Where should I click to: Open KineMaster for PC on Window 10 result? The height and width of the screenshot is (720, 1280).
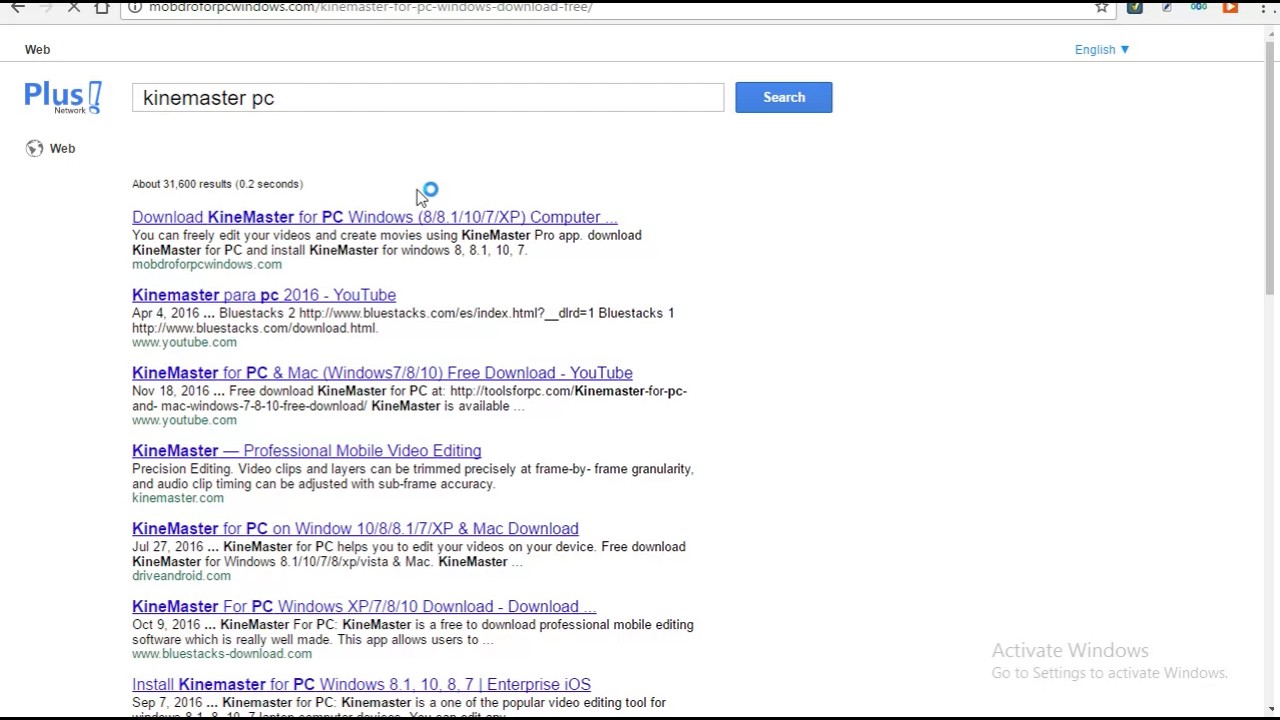[355, 529]
